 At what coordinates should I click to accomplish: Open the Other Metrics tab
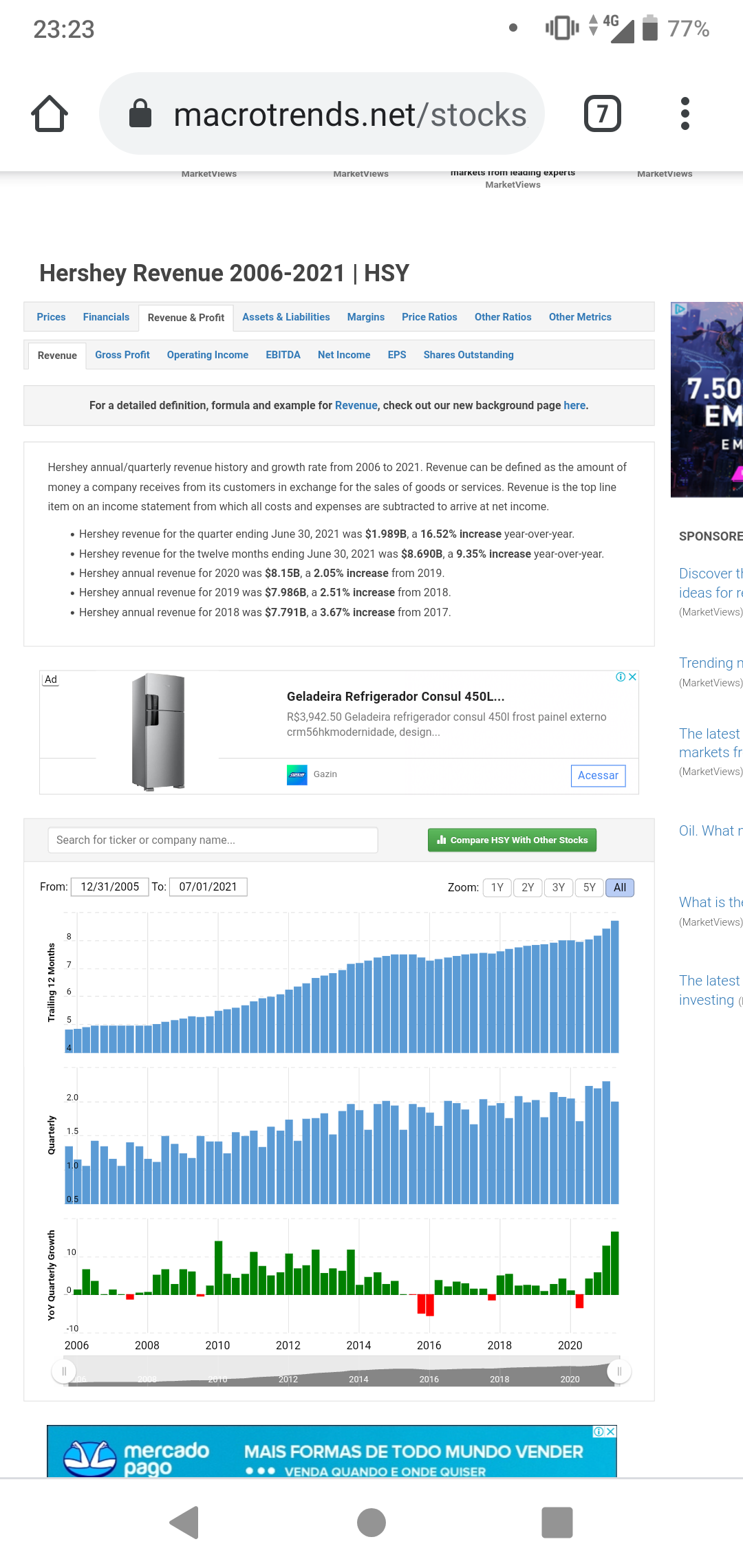(x=580, y=317)
